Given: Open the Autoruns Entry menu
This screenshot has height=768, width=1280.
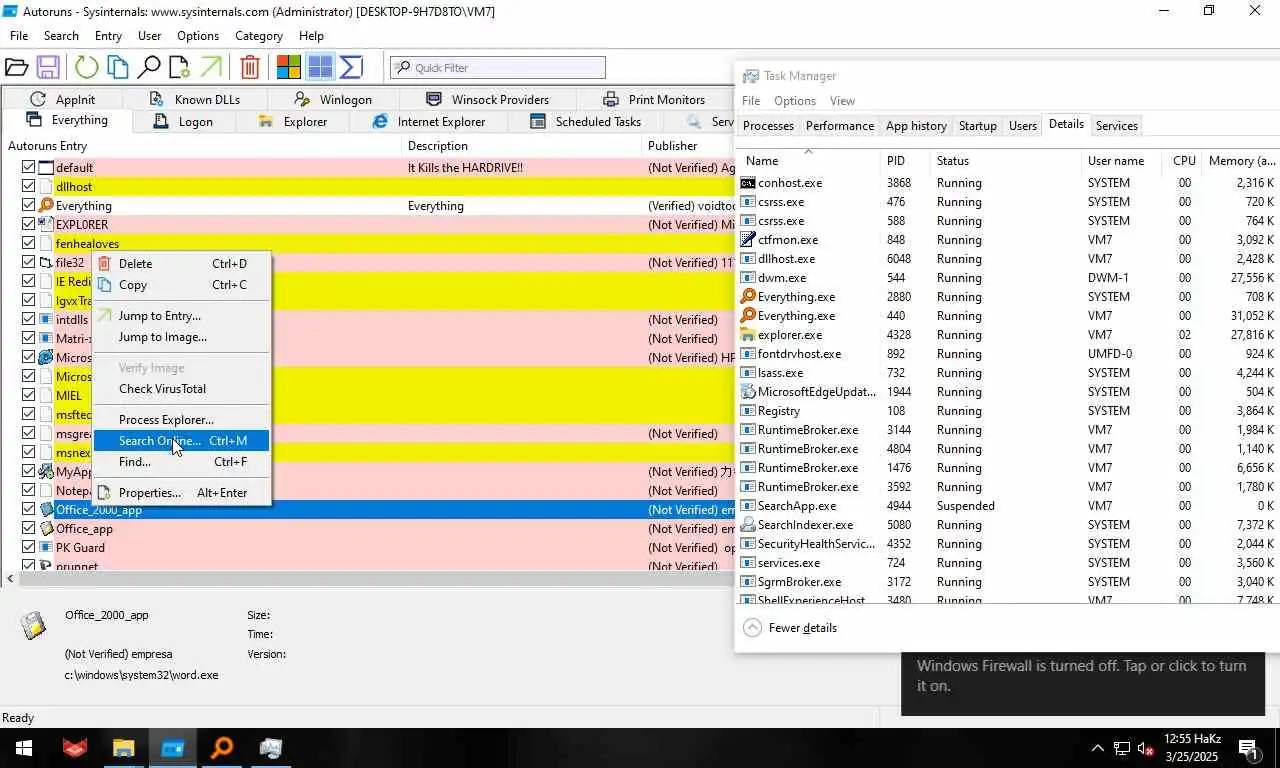Looking at the screenshot, I should click(x=108, y=36).
